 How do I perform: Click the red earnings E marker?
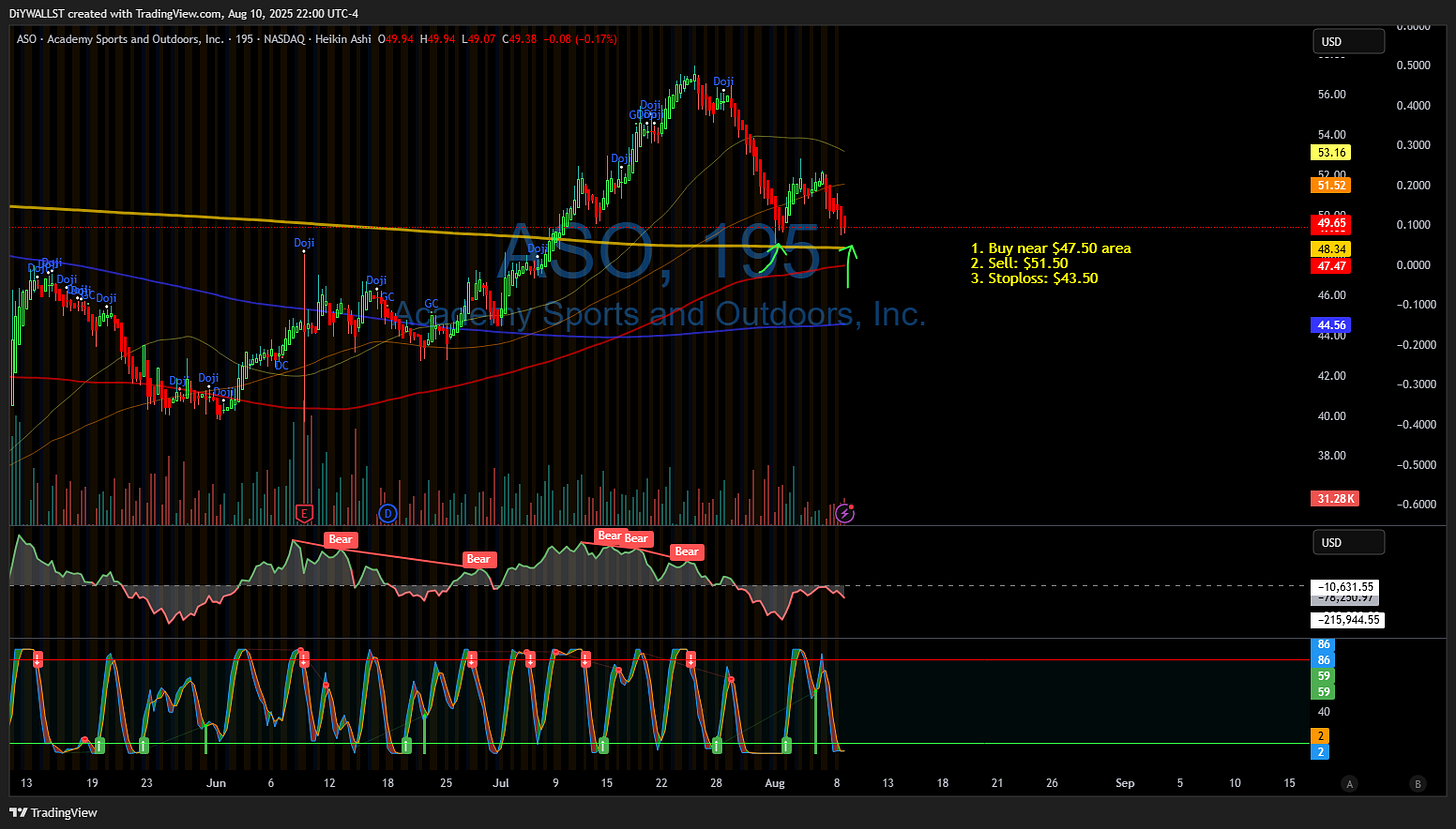click(305, 513)
